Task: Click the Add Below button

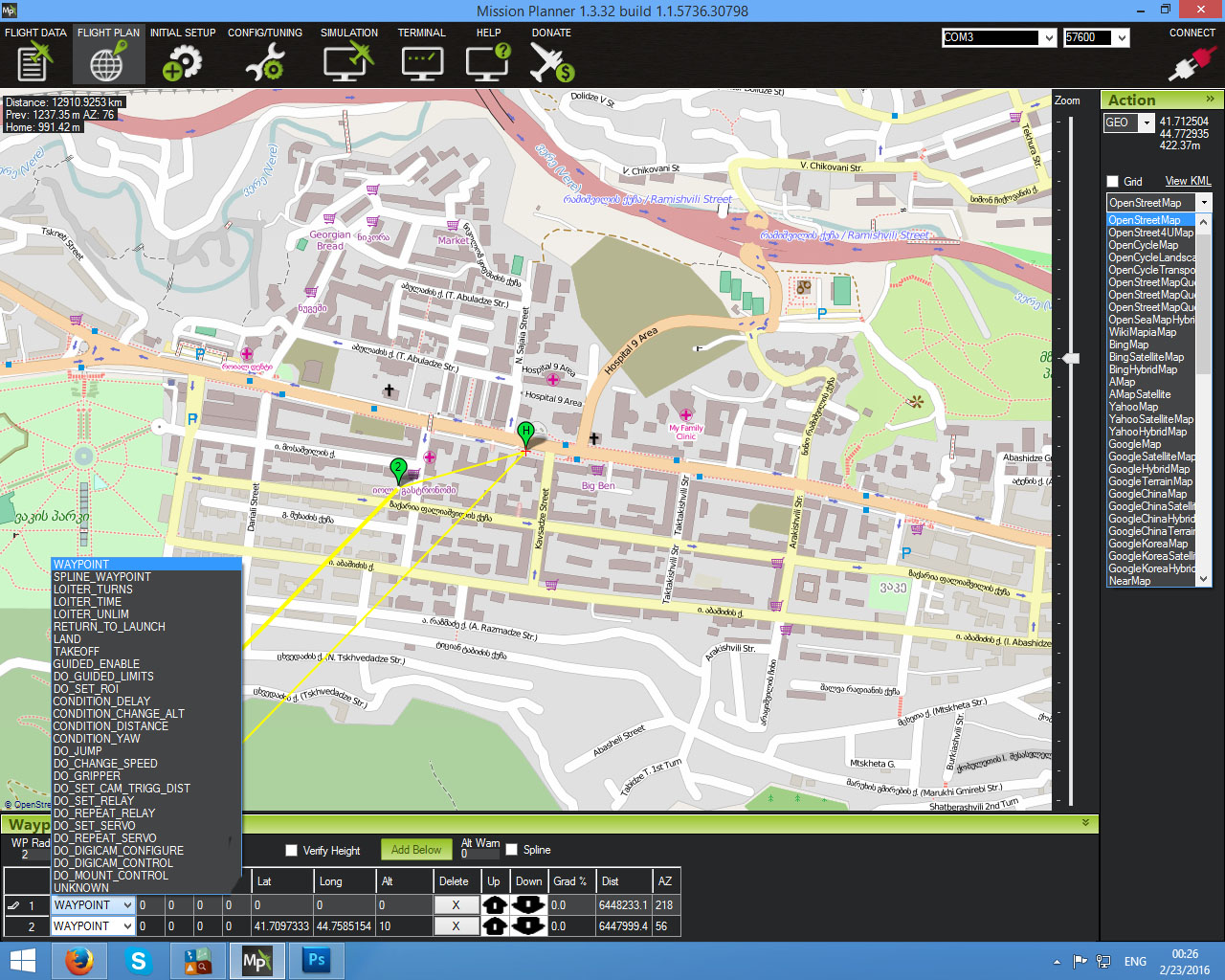Action: tap(416, 850)
